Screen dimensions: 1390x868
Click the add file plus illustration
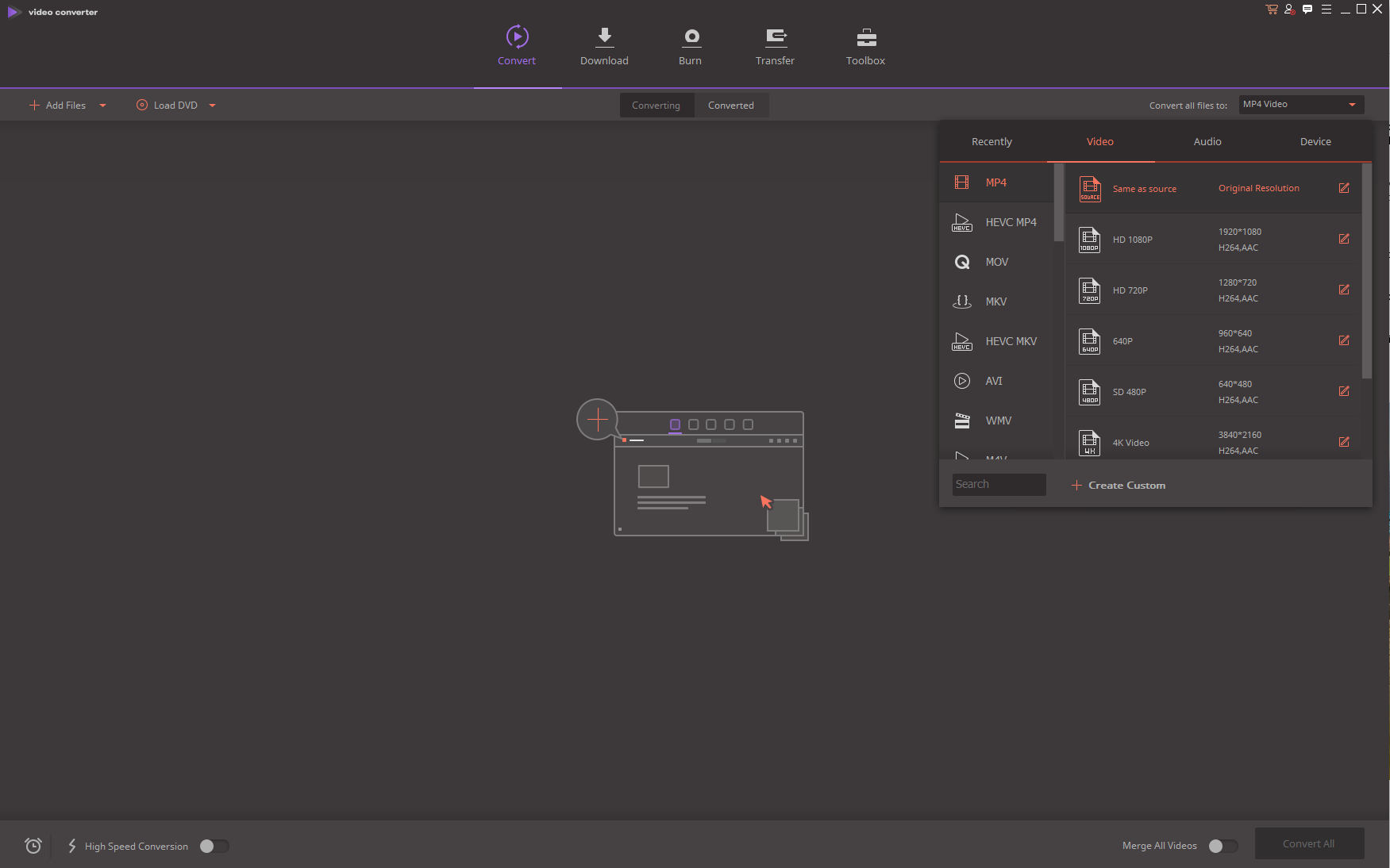[x=598, y=419]
